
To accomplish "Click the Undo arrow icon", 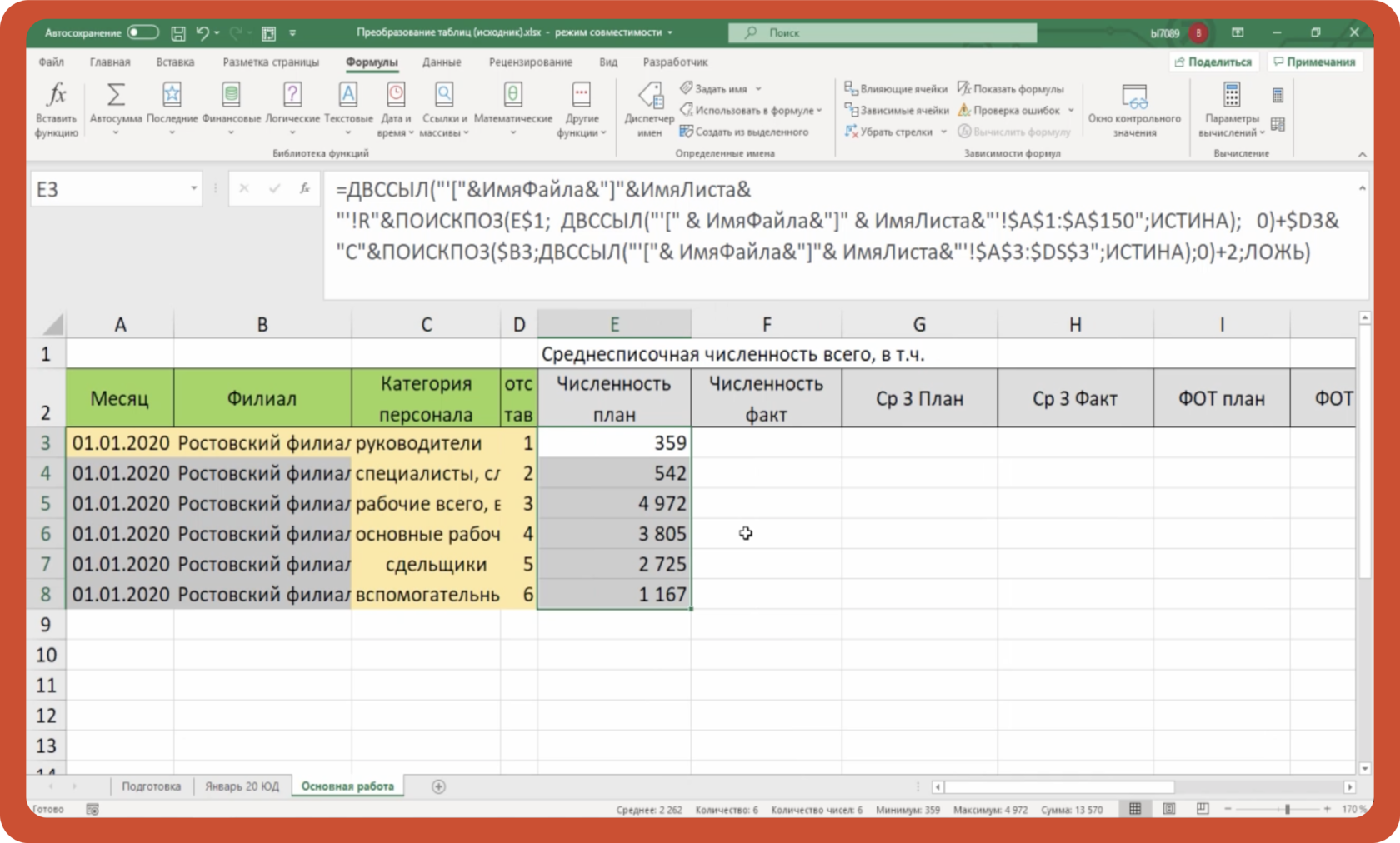I will pyautogui.click(x=202, y=32).
